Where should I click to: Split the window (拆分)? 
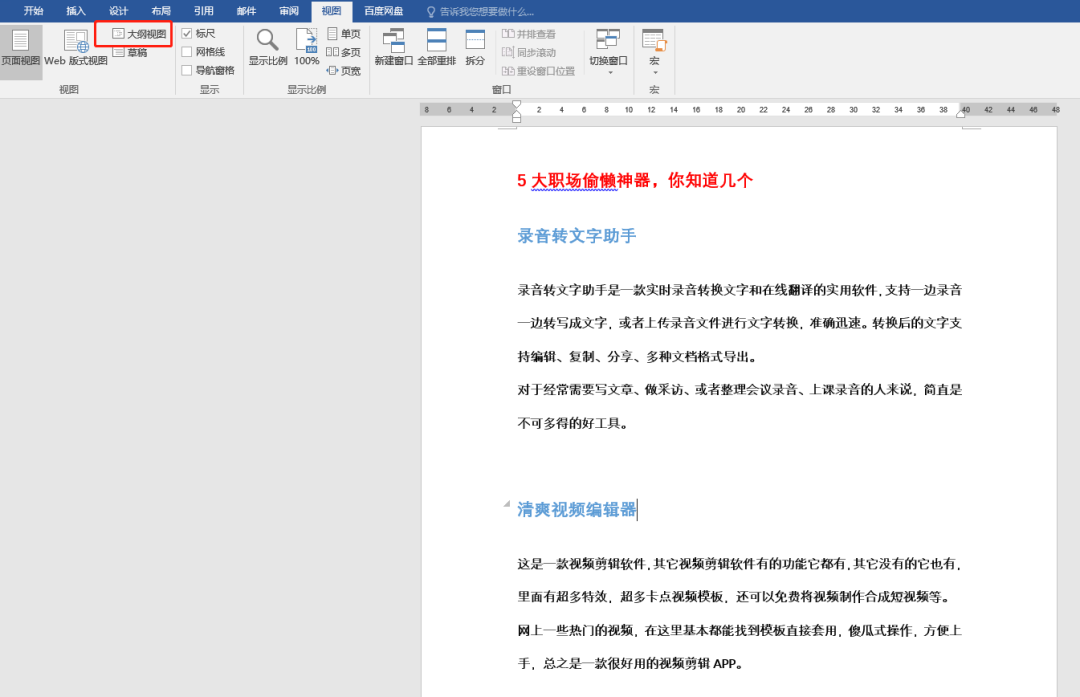pos(475,48)
